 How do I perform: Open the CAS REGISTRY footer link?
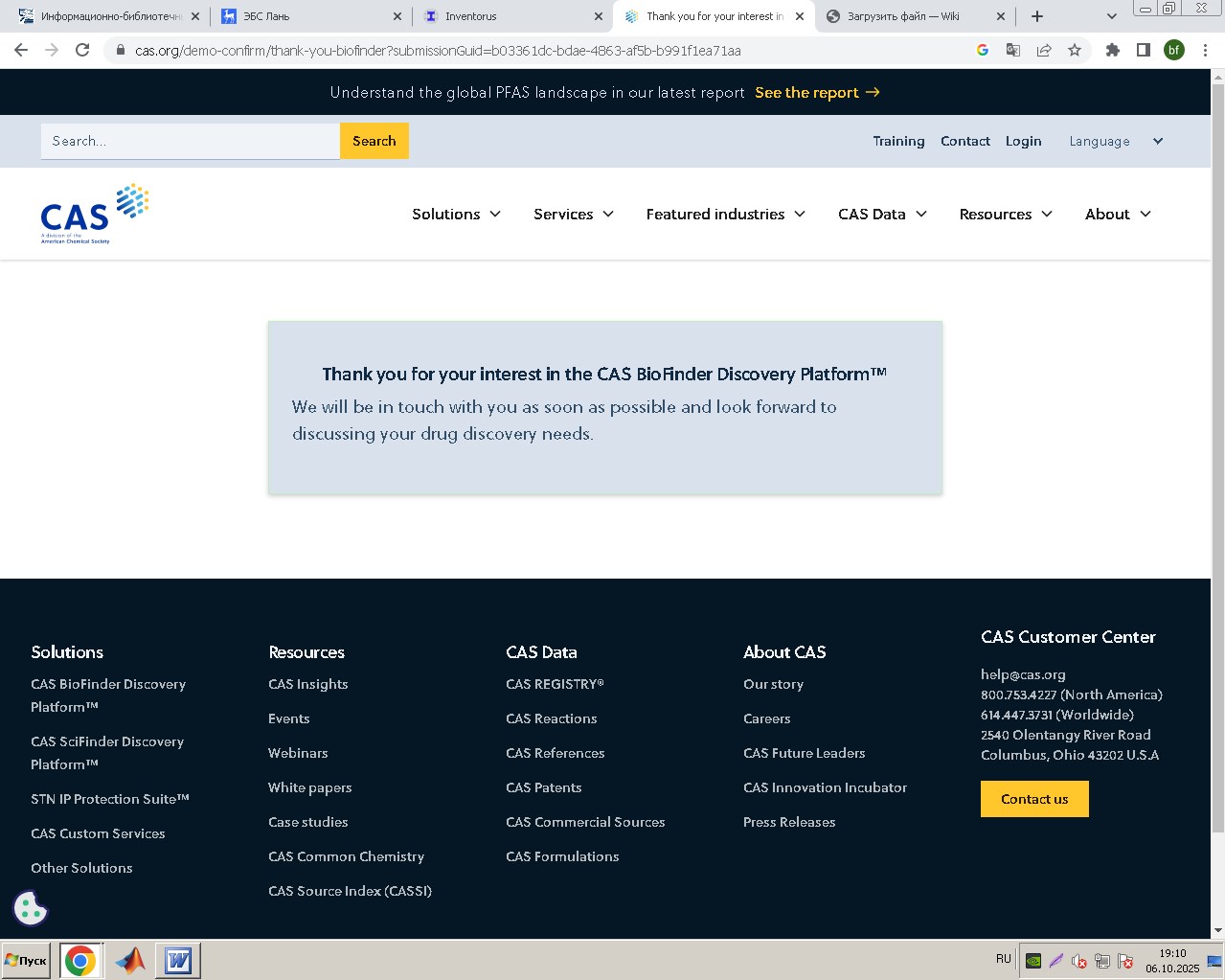pyautogui.click(x=556, y=684)
